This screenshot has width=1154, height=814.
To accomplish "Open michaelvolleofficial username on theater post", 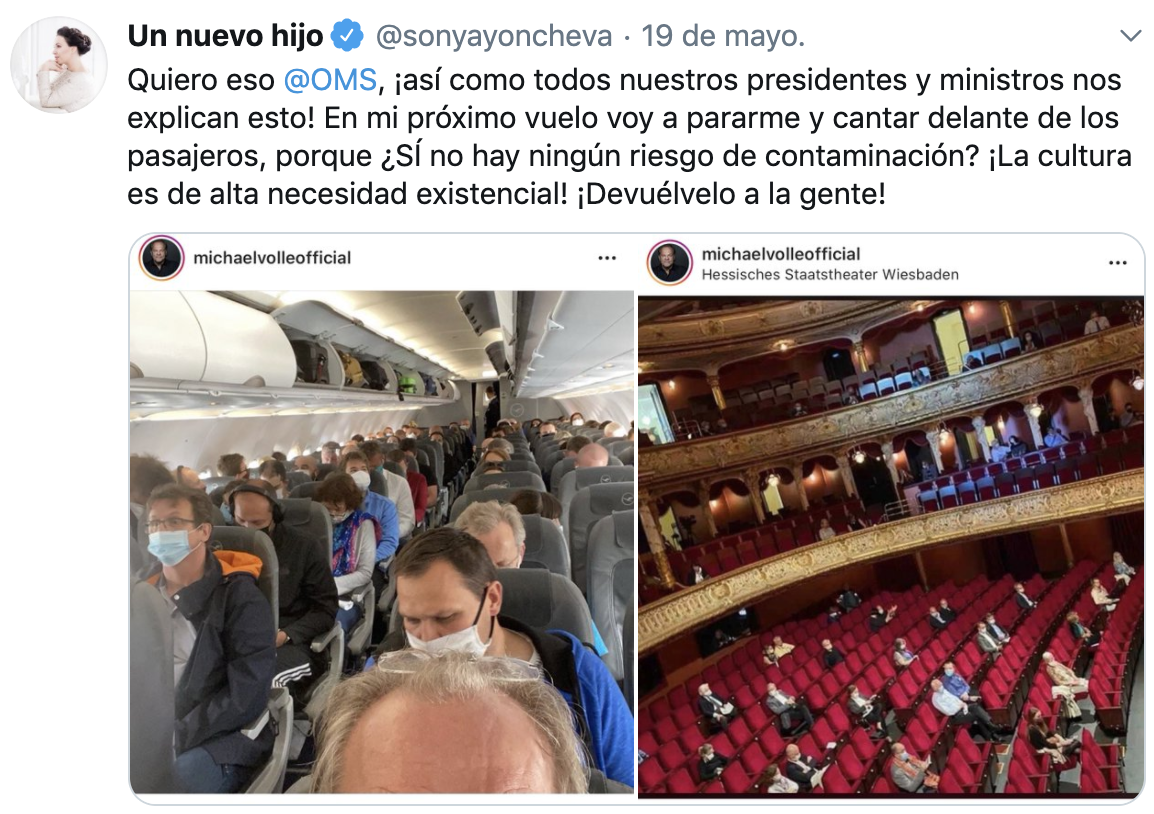I will tap(781, 254).
